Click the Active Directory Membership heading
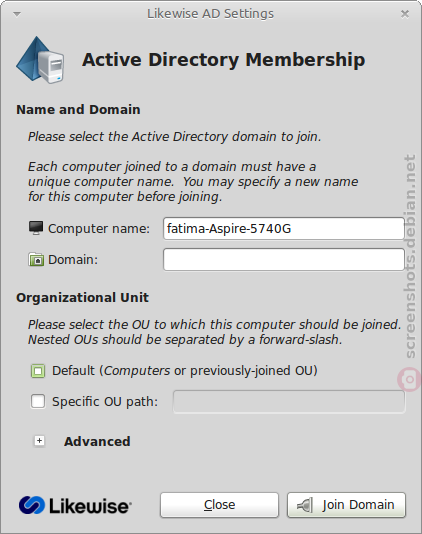Screen dimensions: 422x534 [223, 60]
